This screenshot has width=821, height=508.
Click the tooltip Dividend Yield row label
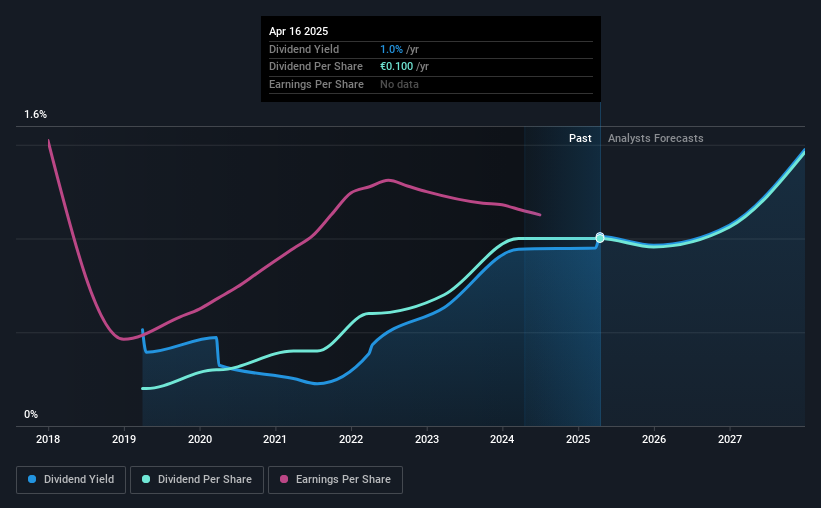[x=304, y=49]
